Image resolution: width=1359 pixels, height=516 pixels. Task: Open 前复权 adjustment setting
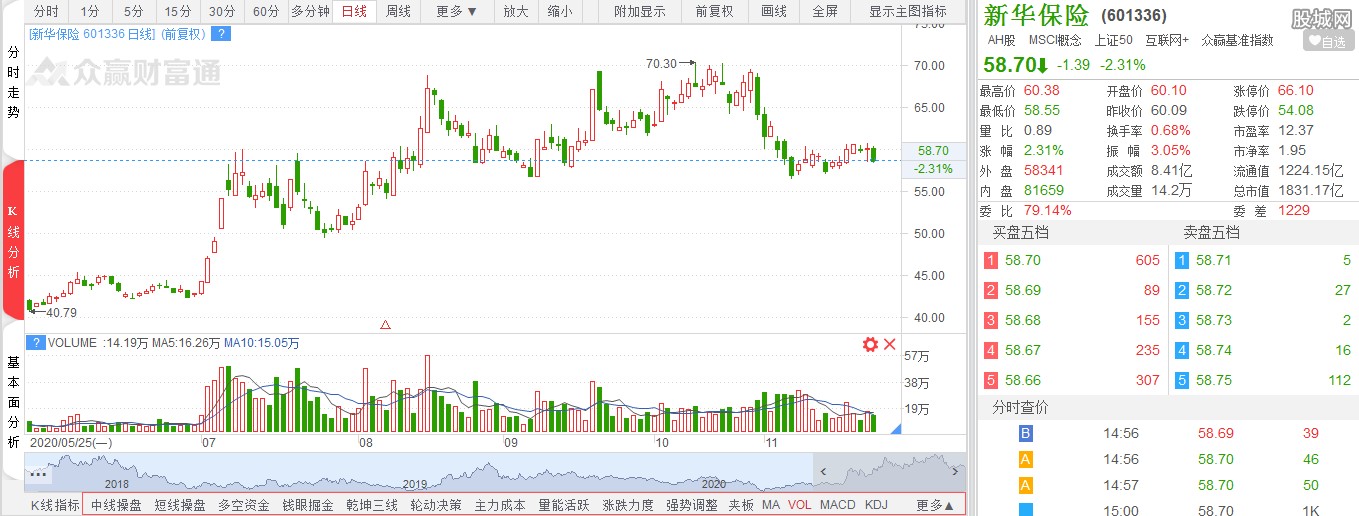point(714,12)
